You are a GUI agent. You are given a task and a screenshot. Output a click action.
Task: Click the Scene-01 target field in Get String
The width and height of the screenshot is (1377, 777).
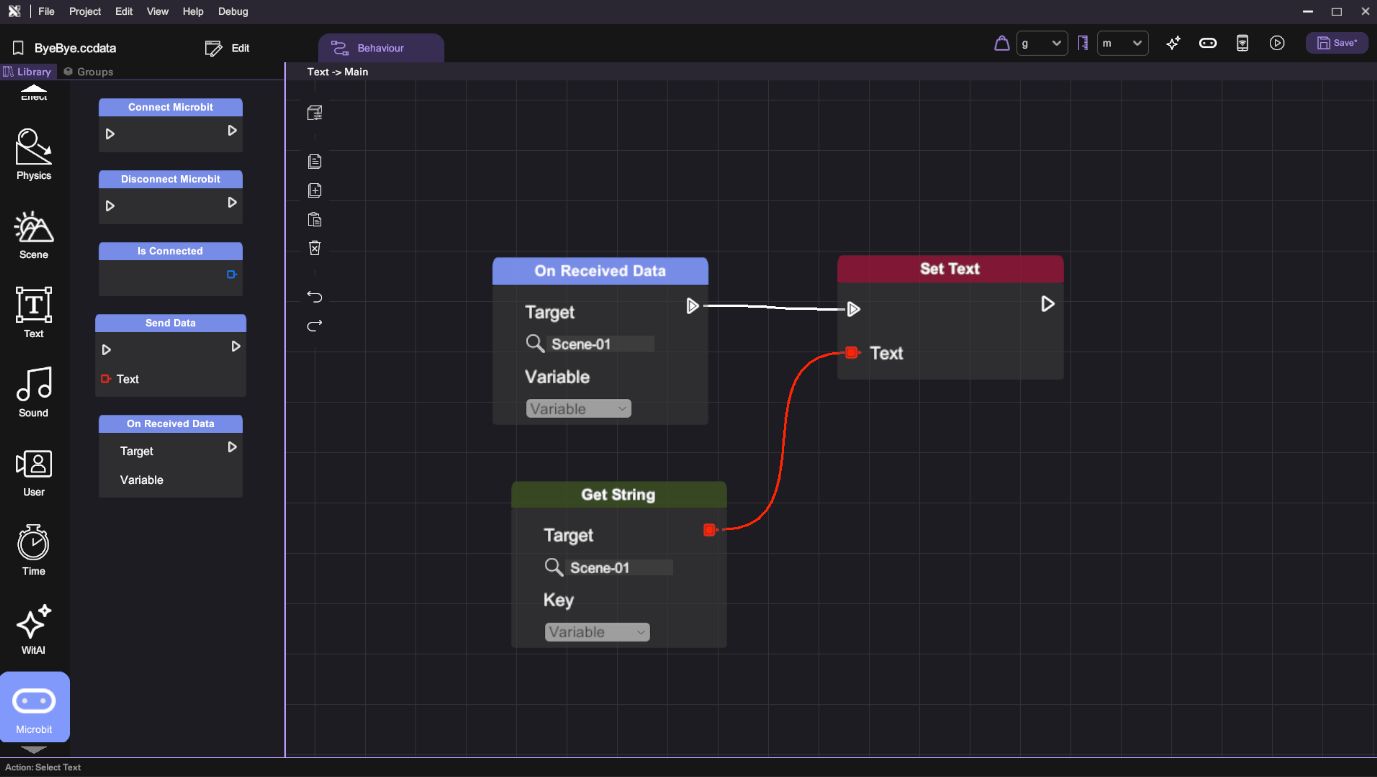pyautogui.click(x=619, y=567)
